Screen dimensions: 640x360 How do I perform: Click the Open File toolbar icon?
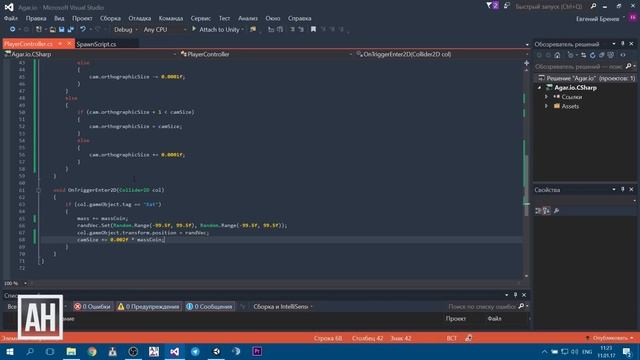point(52,29)
